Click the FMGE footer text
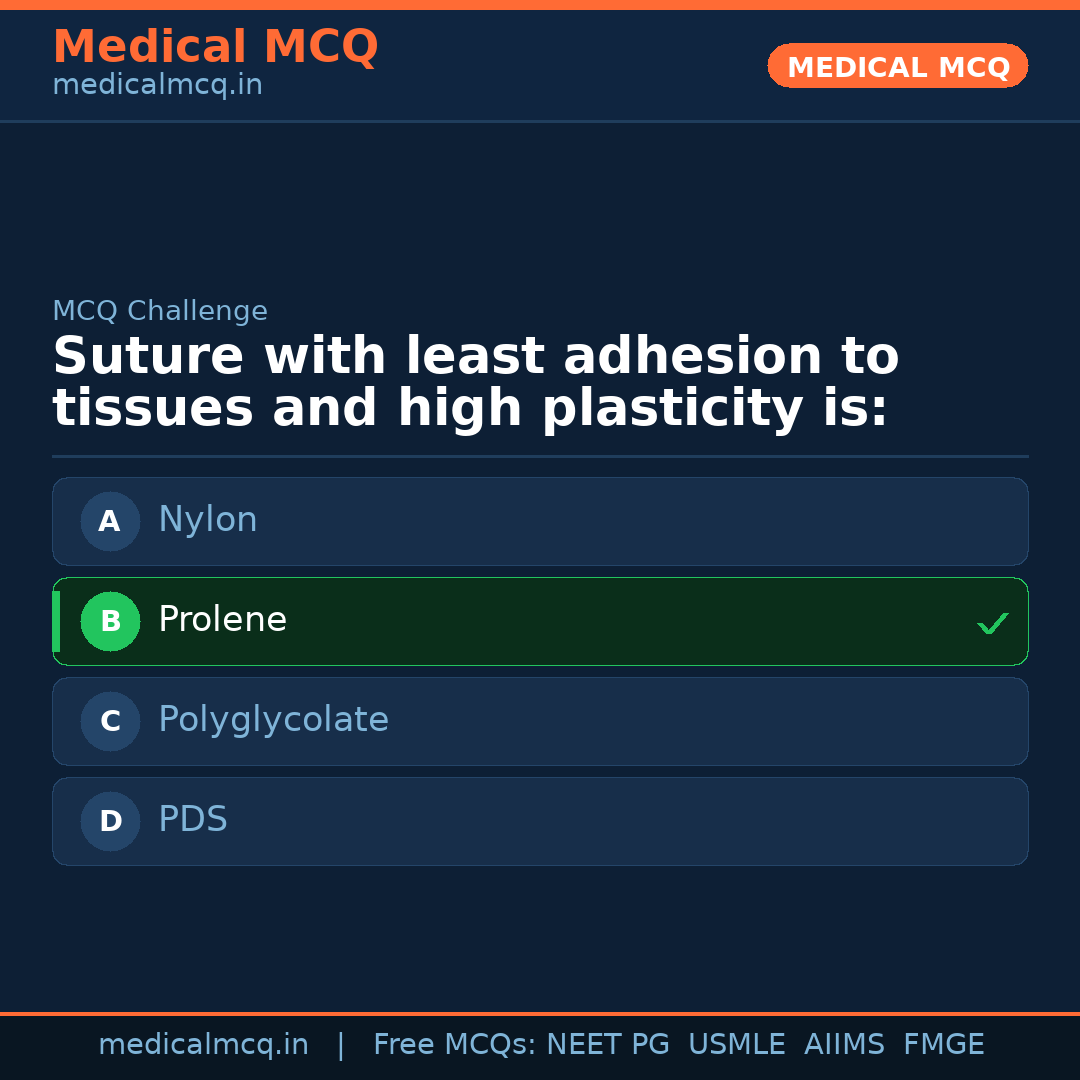 [x=943, y=1045]
